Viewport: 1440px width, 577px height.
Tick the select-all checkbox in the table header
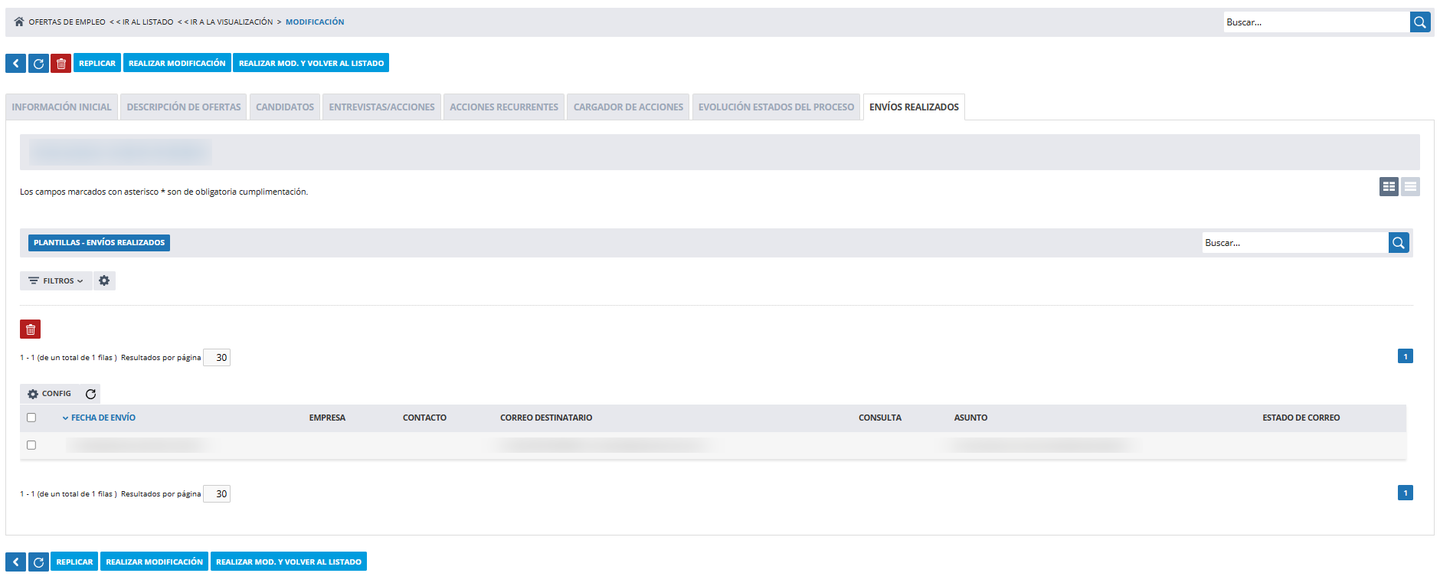(31, 418)
